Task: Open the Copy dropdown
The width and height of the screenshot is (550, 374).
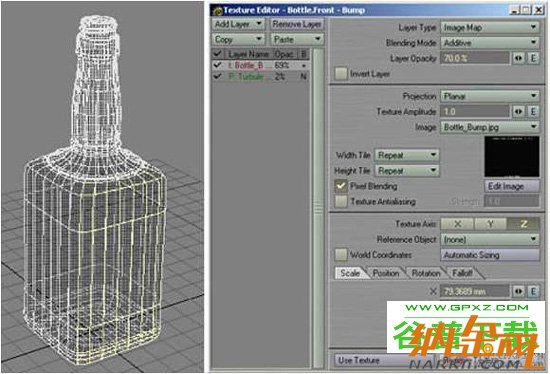Action: [238, 39]
